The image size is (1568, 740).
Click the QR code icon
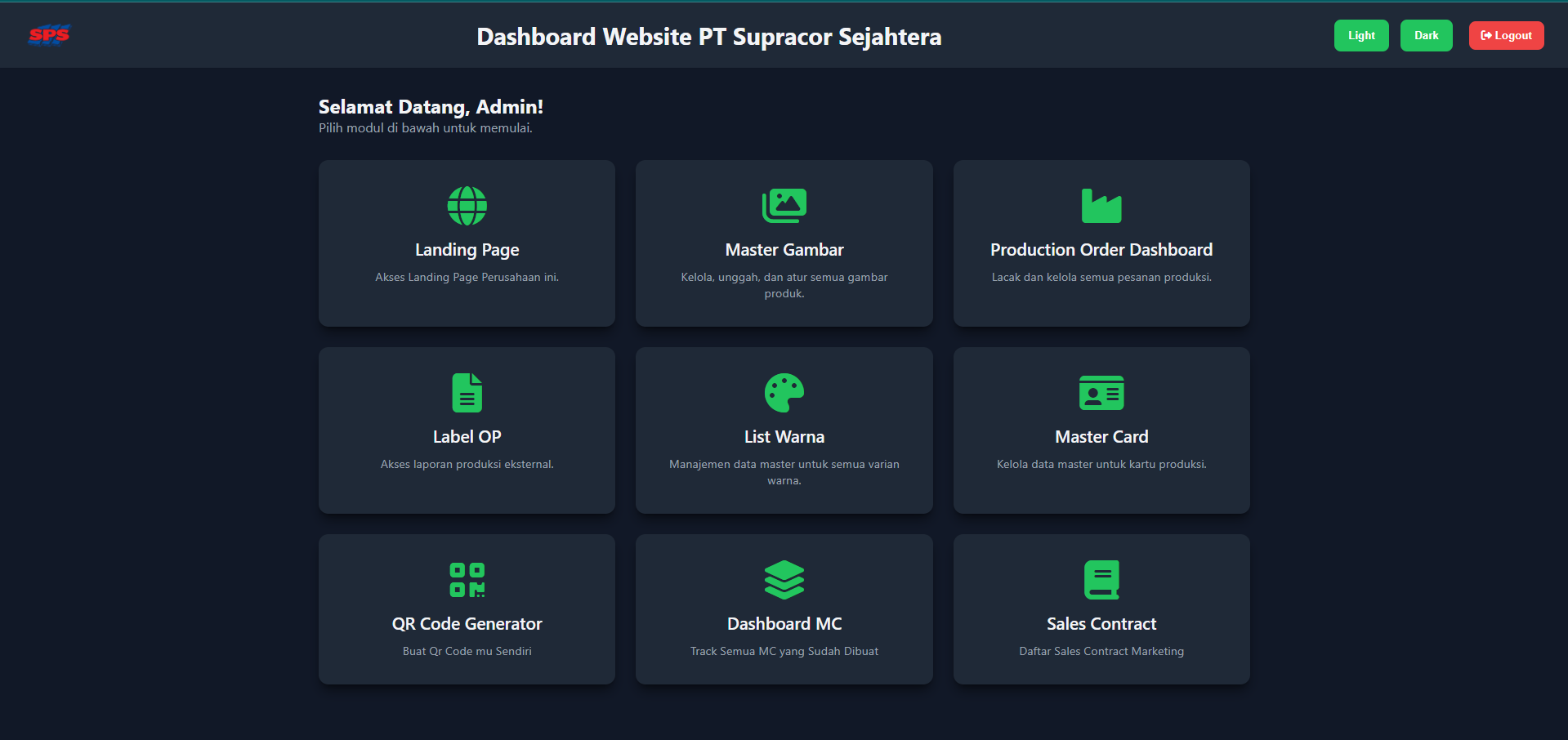click(467, 580)
